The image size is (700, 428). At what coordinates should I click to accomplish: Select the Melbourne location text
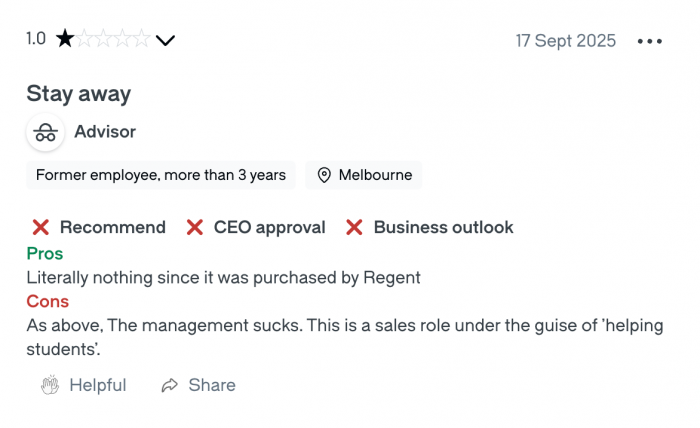[x=375, y=175]
